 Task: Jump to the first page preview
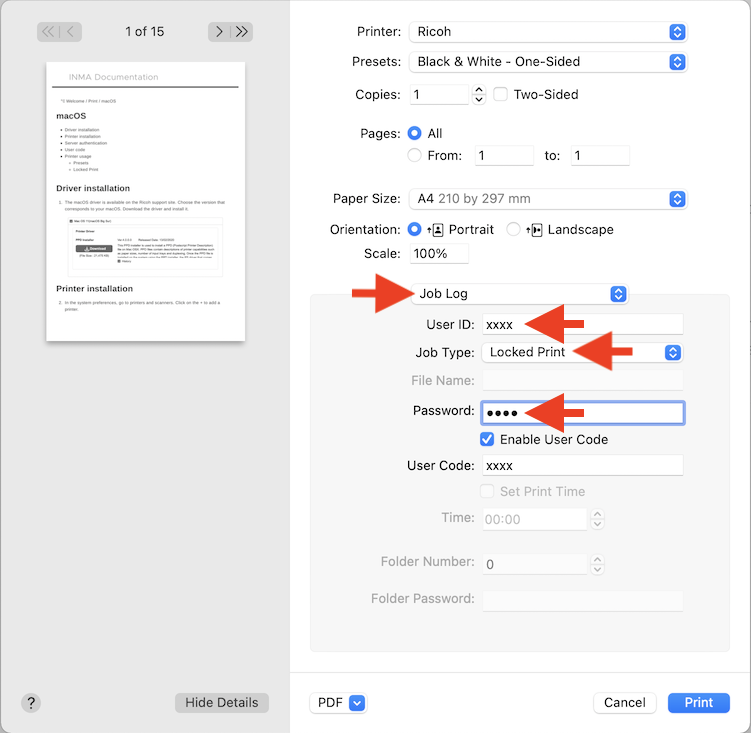(x=49, y=32)
